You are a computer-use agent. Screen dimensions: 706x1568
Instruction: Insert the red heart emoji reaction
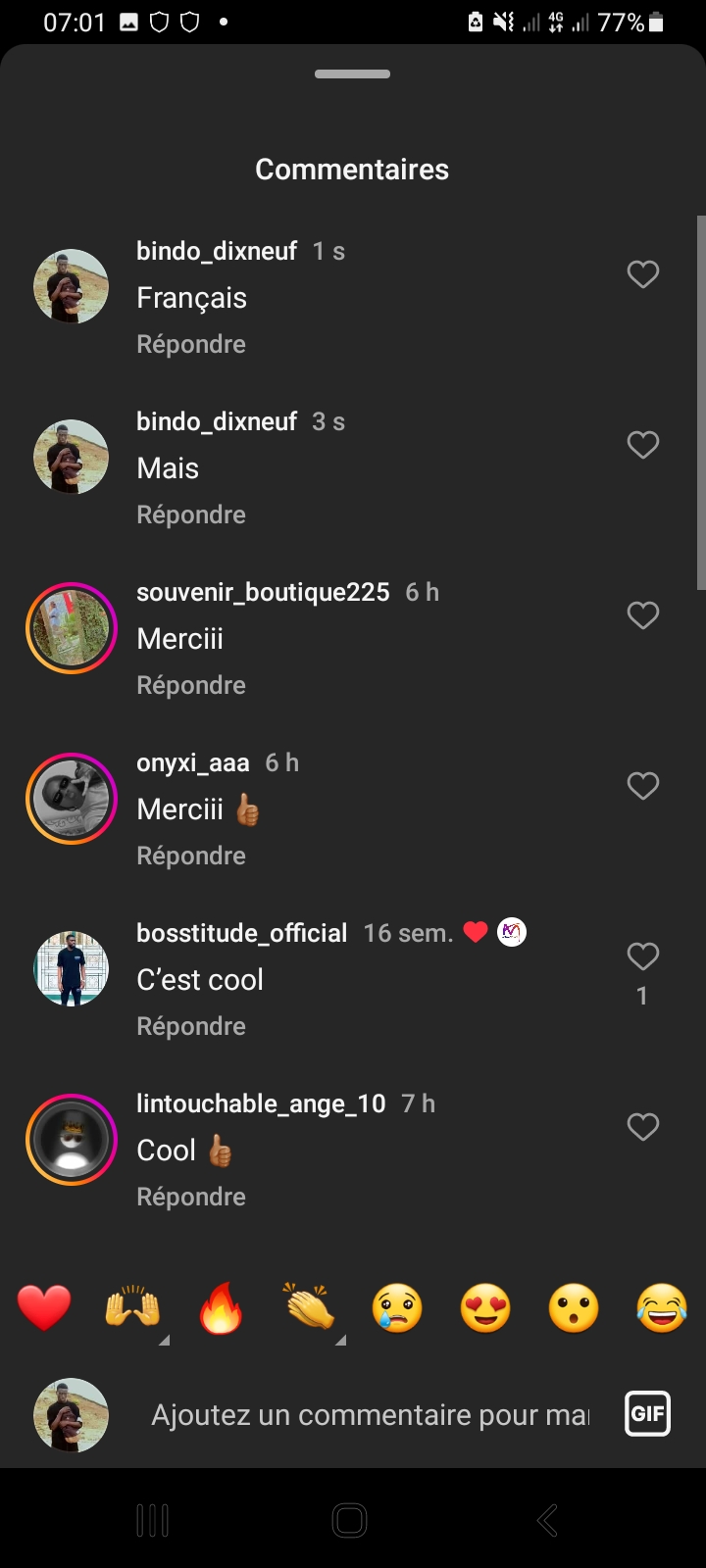[44, 1308]
